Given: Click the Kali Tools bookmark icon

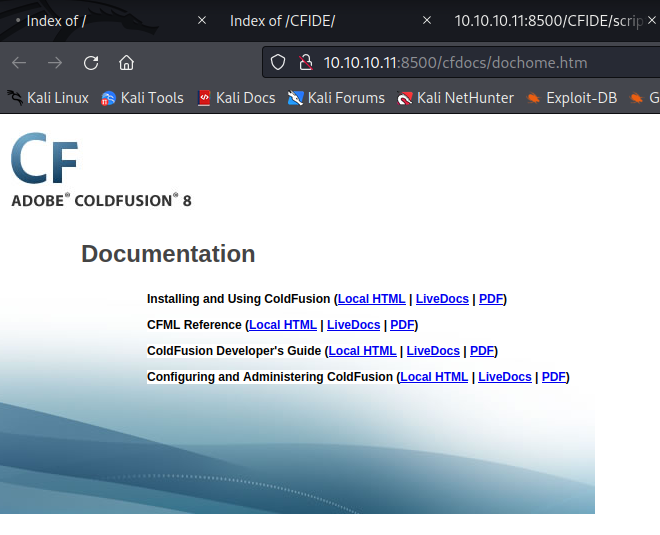Looking at the screenshot, I should point(108,98).
